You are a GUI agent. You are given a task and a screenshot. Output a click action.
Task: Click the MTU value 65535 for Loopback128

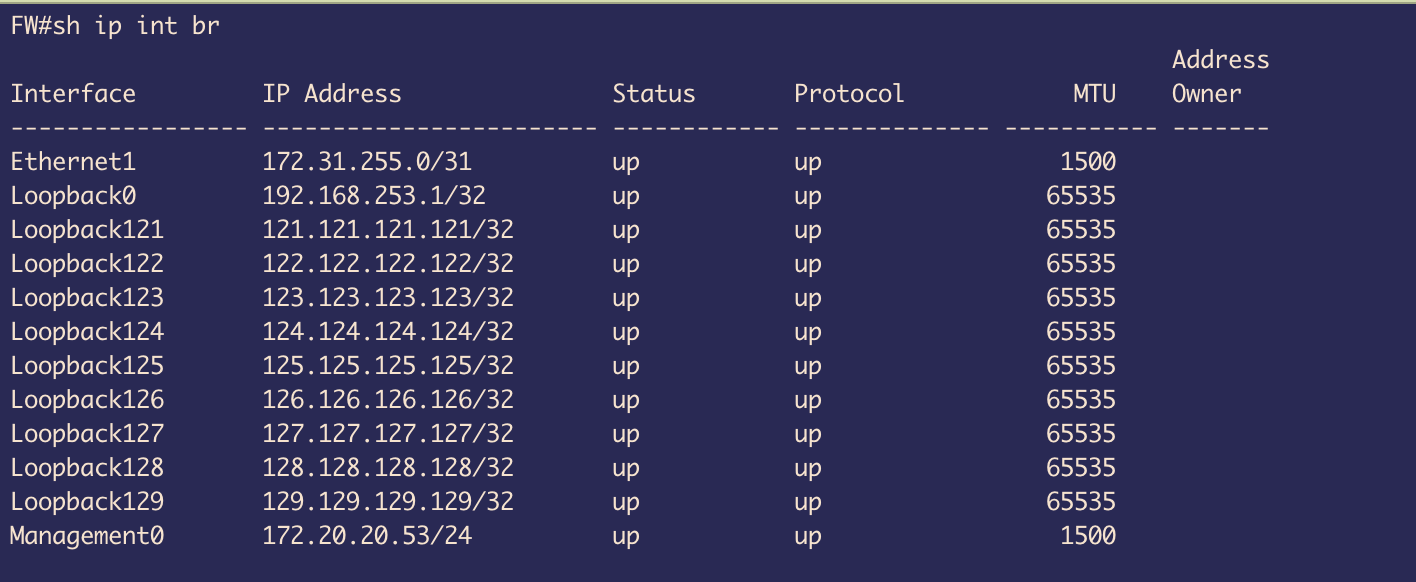tap(1080, 468)
